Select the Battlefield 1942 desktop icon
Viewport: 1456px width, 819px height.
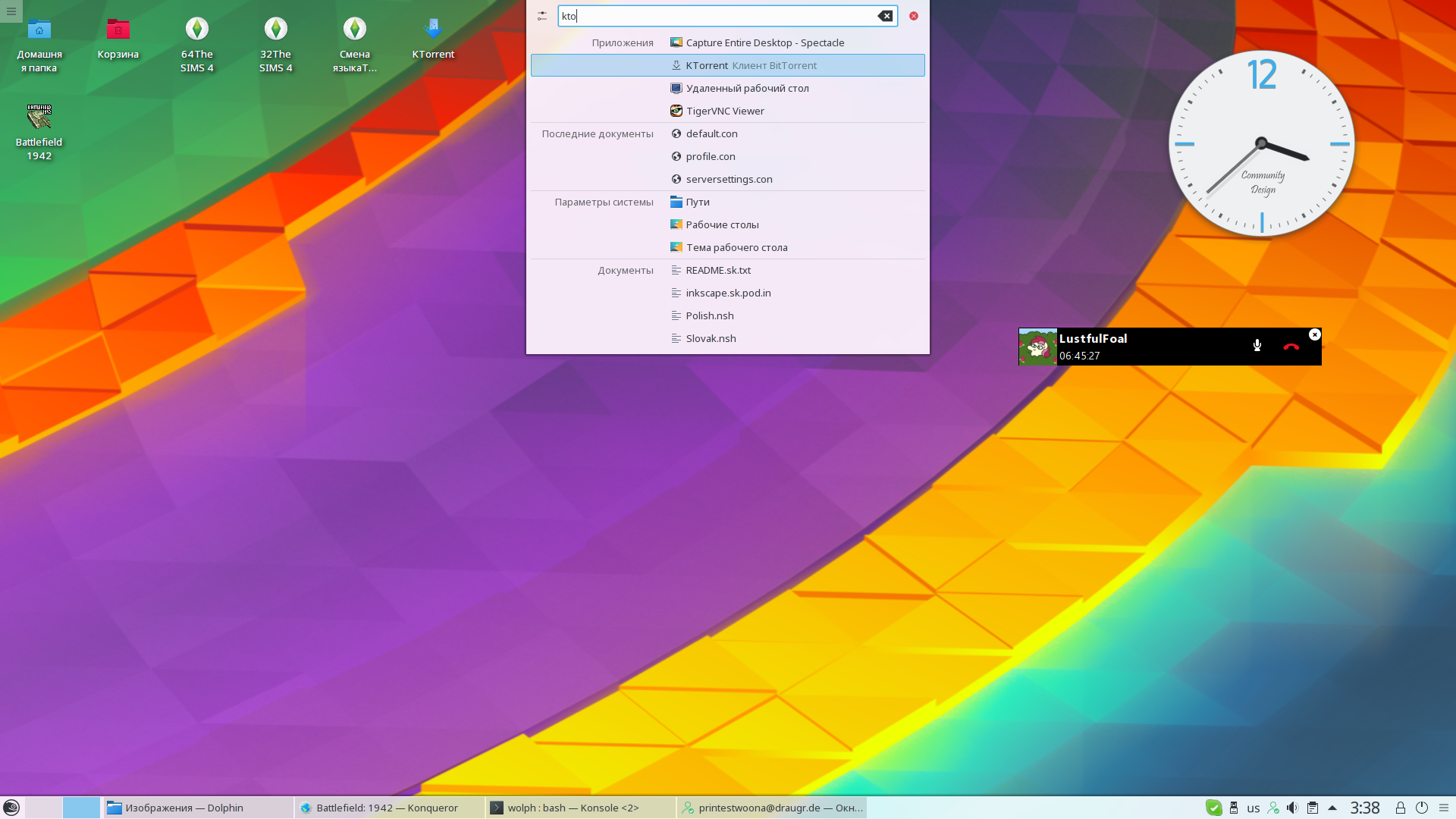[39, 133]
